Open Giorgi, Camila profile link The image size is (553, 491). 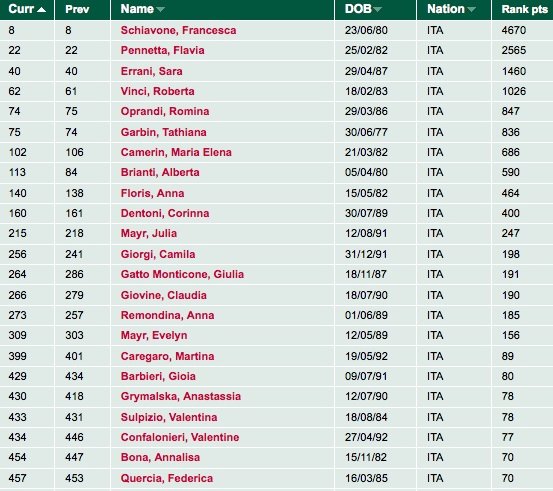point(158,254)
